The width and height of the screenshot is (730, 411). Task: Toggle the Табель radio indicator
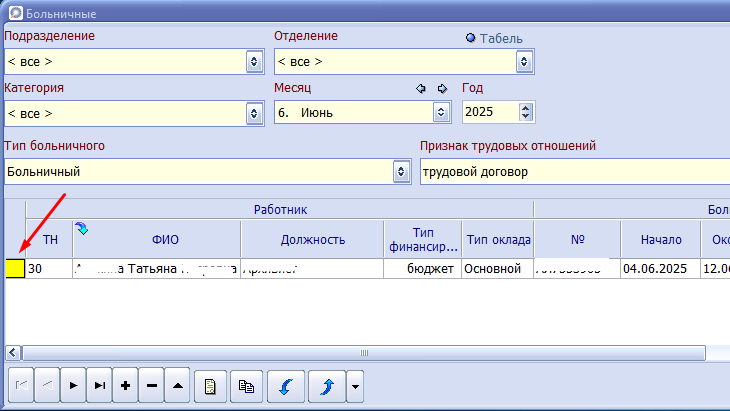click(471, 38)
